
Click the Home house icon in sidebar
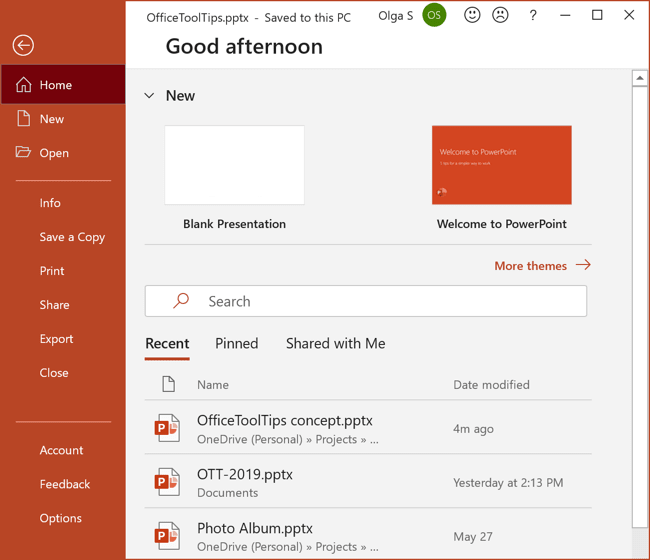point(24,85)
